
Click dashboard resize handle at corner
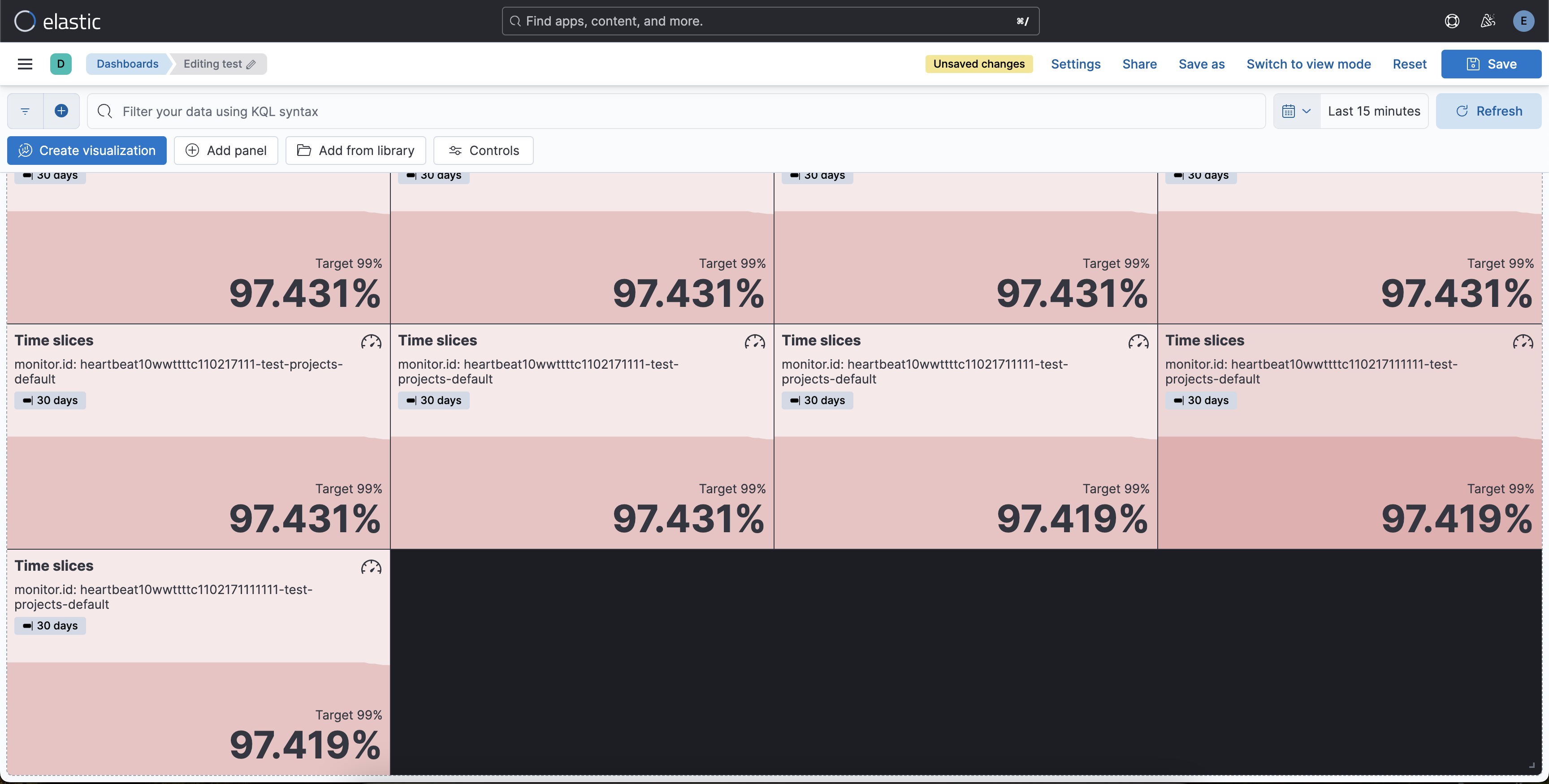[1532, 765]
